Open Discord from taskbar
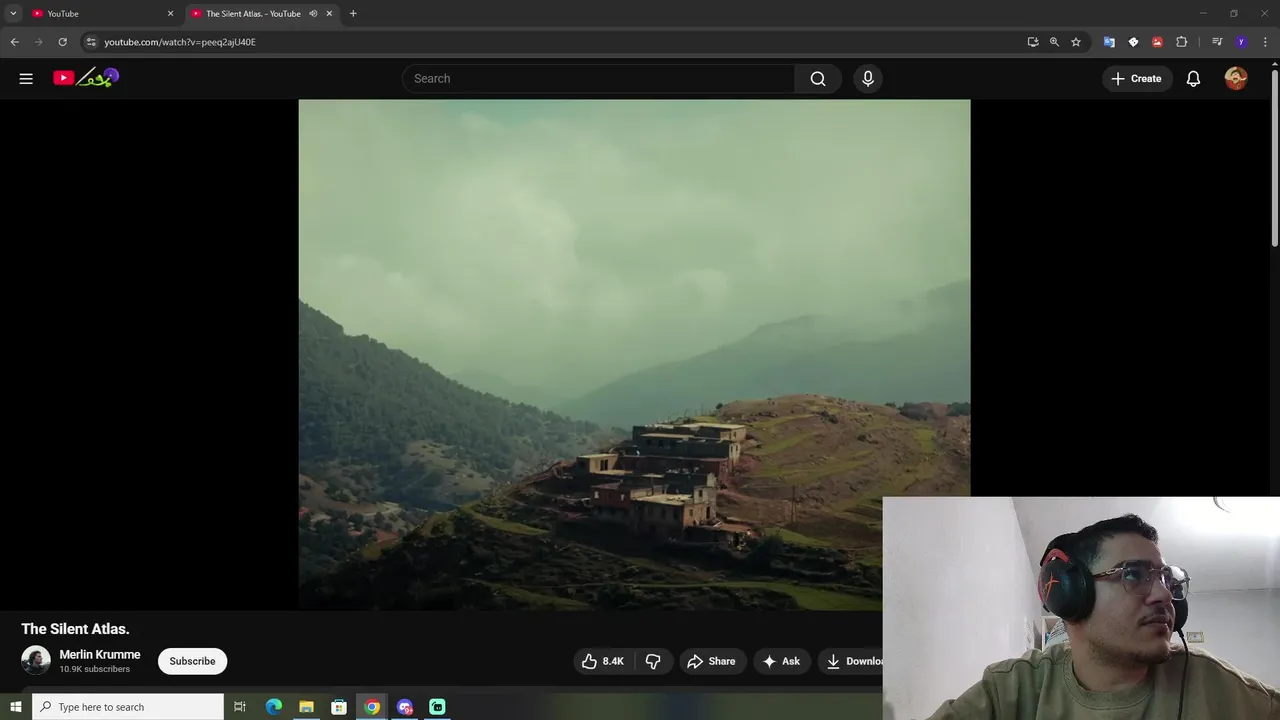1280x720 pixels. [x=405, y=707]
